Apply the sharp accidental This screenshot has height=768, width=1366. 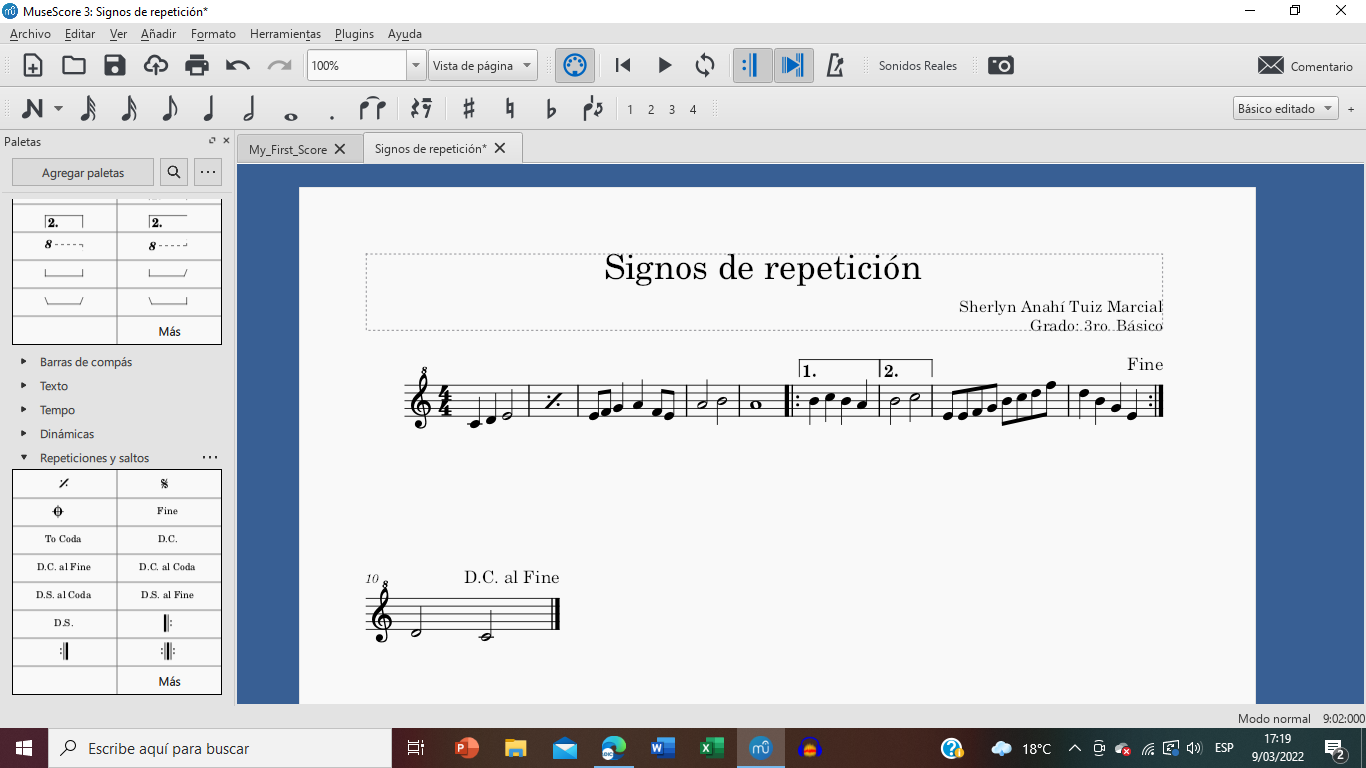pos(468,109)
